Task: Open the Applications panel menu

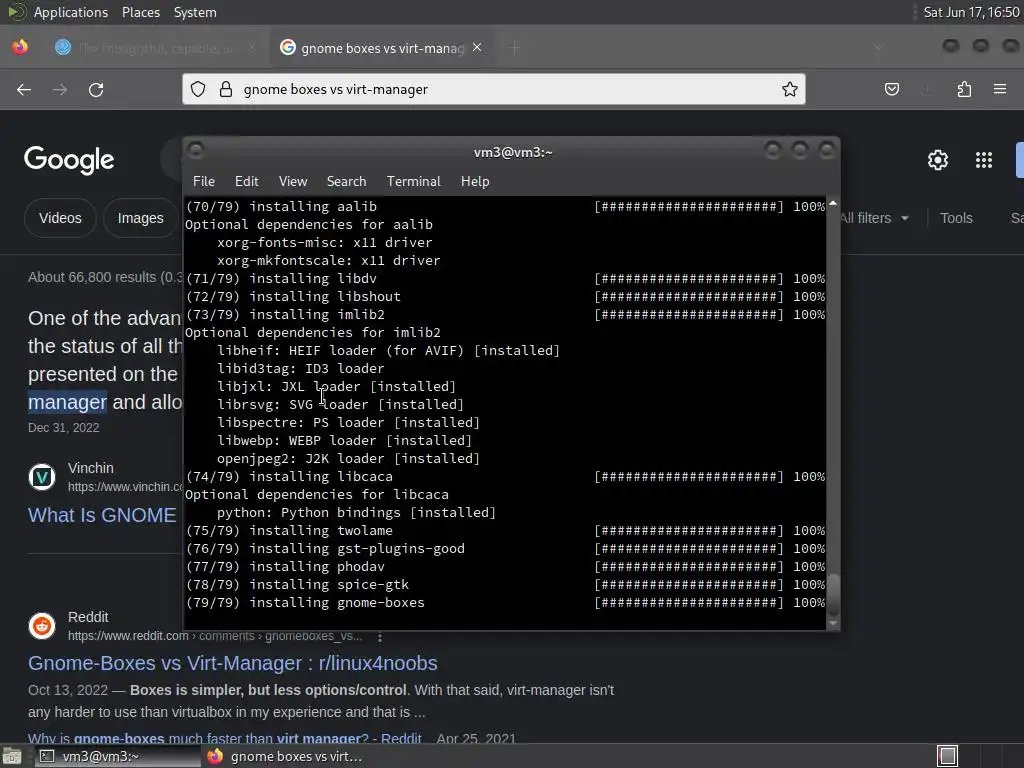Action: pyautogui.click(x=71, y=12)
